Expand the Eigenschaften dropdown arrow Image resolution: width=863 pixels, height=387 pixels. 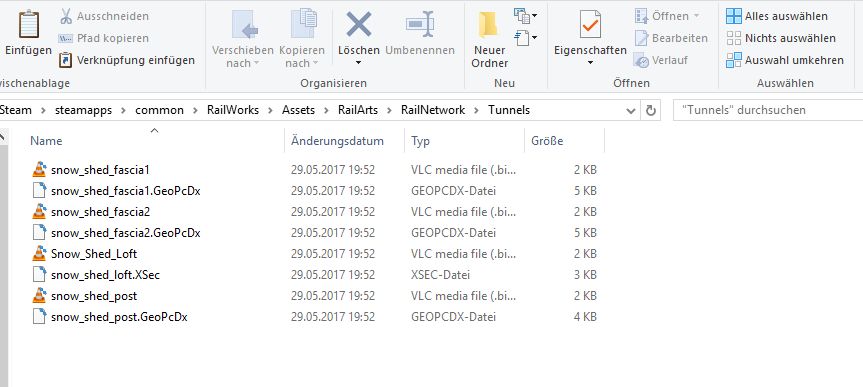click(590, 63)
